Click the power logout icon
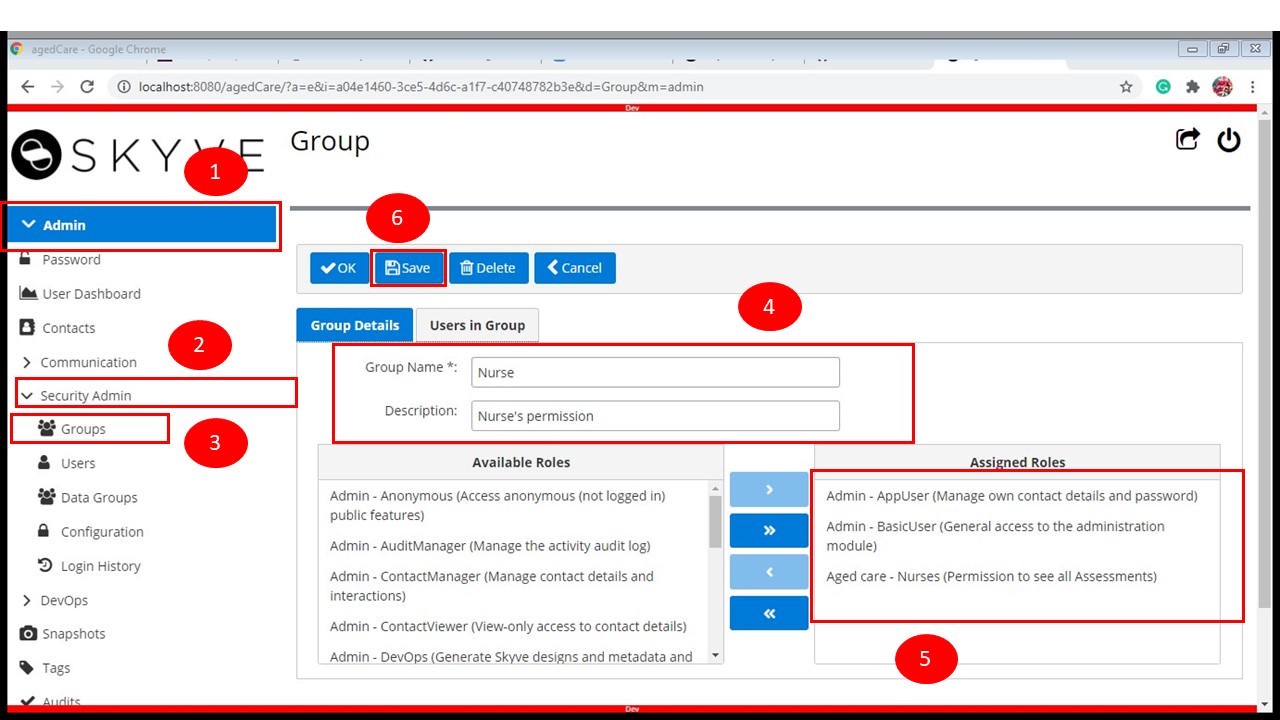Viewport: 1280px width, 720px height. pos(1229,140)
